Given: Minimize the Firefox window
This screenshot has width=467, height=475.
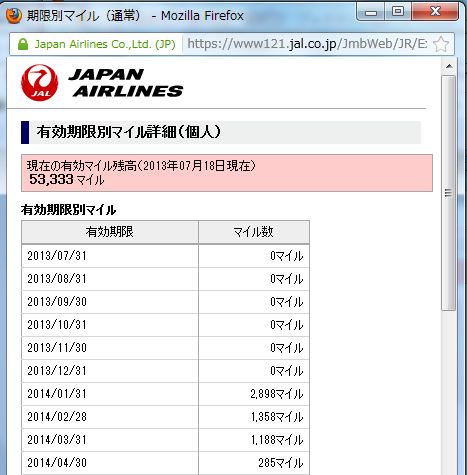Looking at the screenshot, I should (371, 13).
